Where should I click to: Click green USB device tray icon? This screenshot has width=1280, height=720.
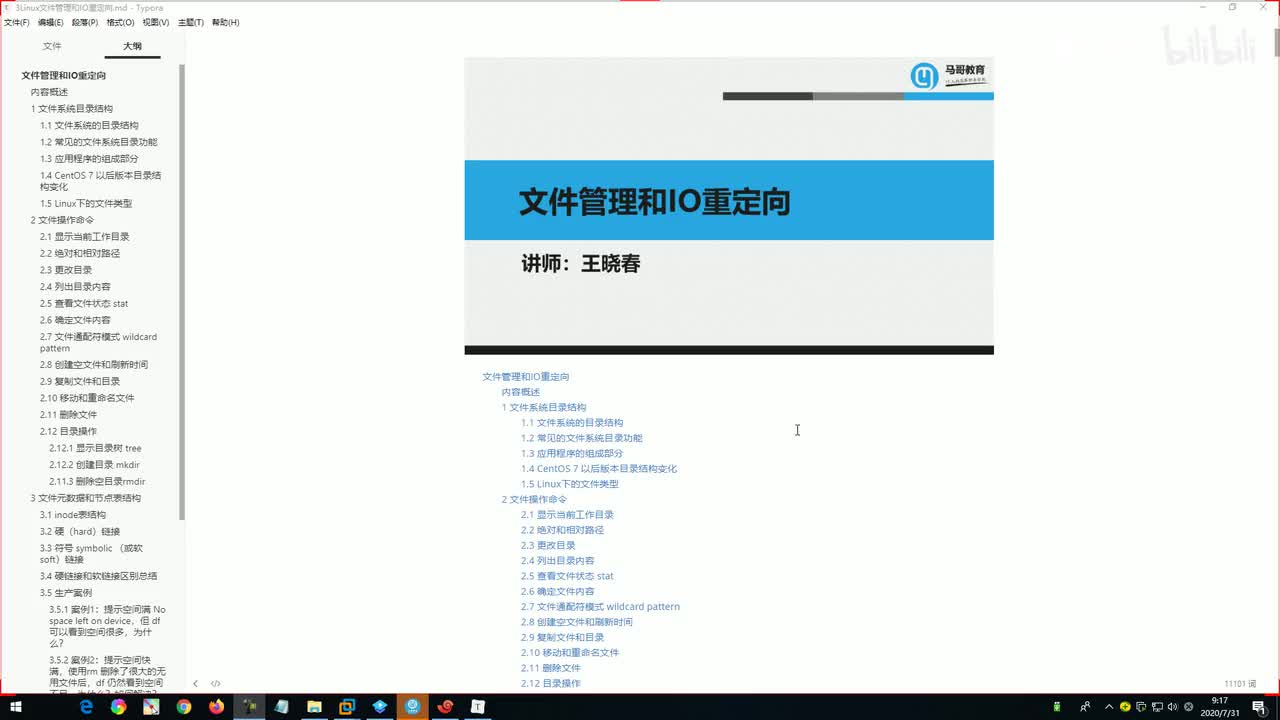1057,707
